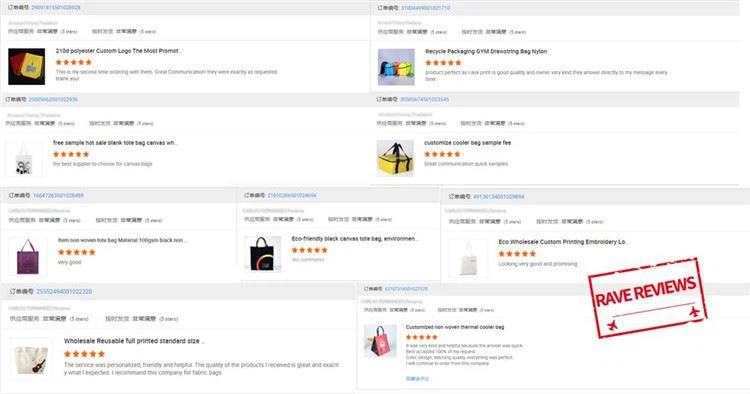
Task: Open the red and yellow polyester bag thumbnail
Action: [x=27, y=66]
